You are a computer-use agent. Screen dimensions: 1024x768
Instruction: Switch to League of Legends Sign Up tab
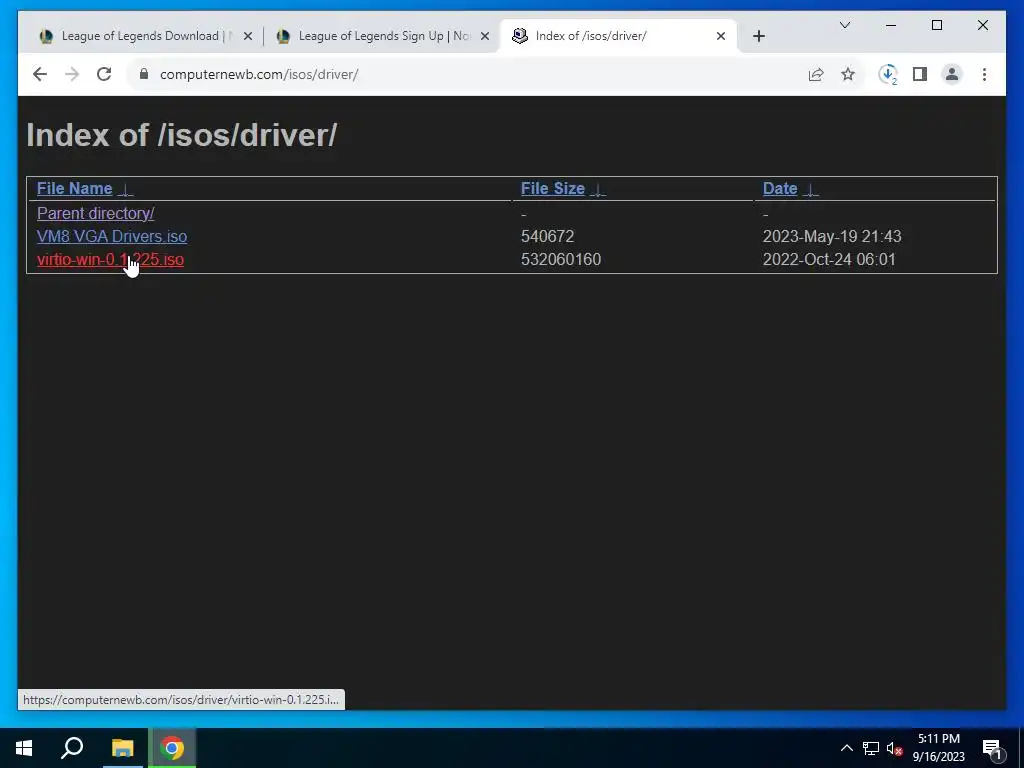[x=382, y=36]
